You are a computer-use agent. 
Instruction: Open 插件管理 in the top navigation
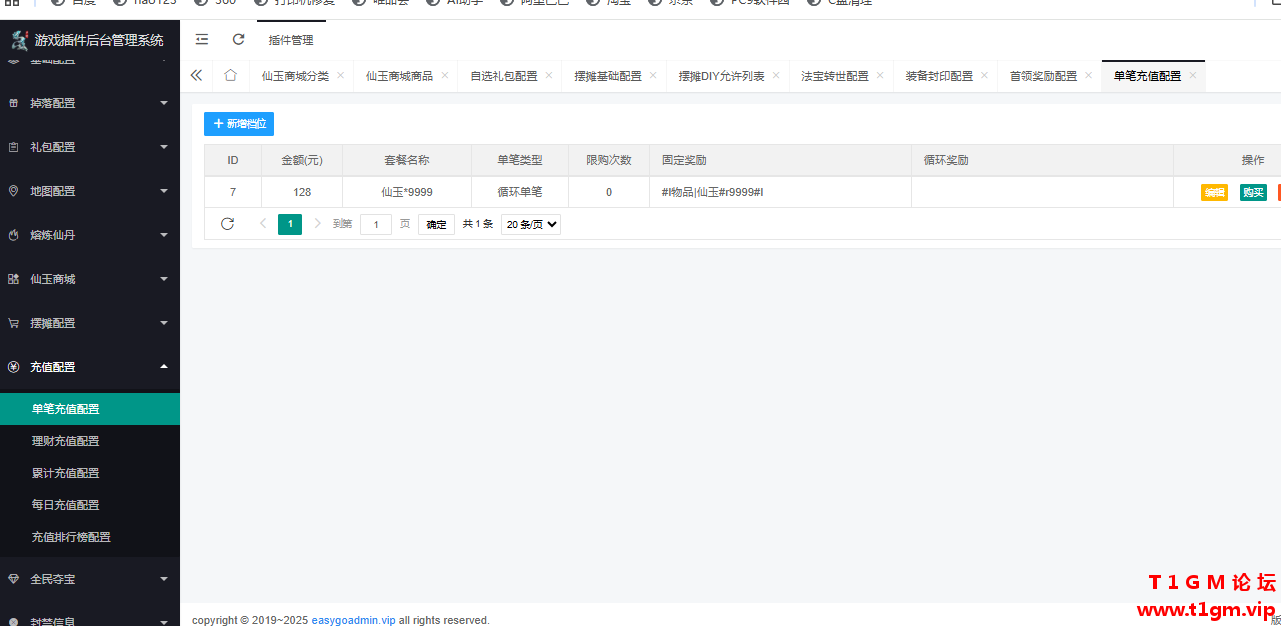[x=291, y=40]
